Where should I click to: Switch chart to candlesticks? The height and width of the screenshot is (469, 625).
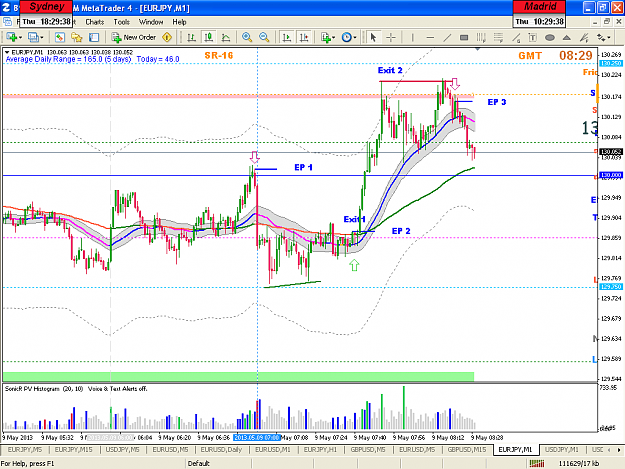tap(208, 37)
